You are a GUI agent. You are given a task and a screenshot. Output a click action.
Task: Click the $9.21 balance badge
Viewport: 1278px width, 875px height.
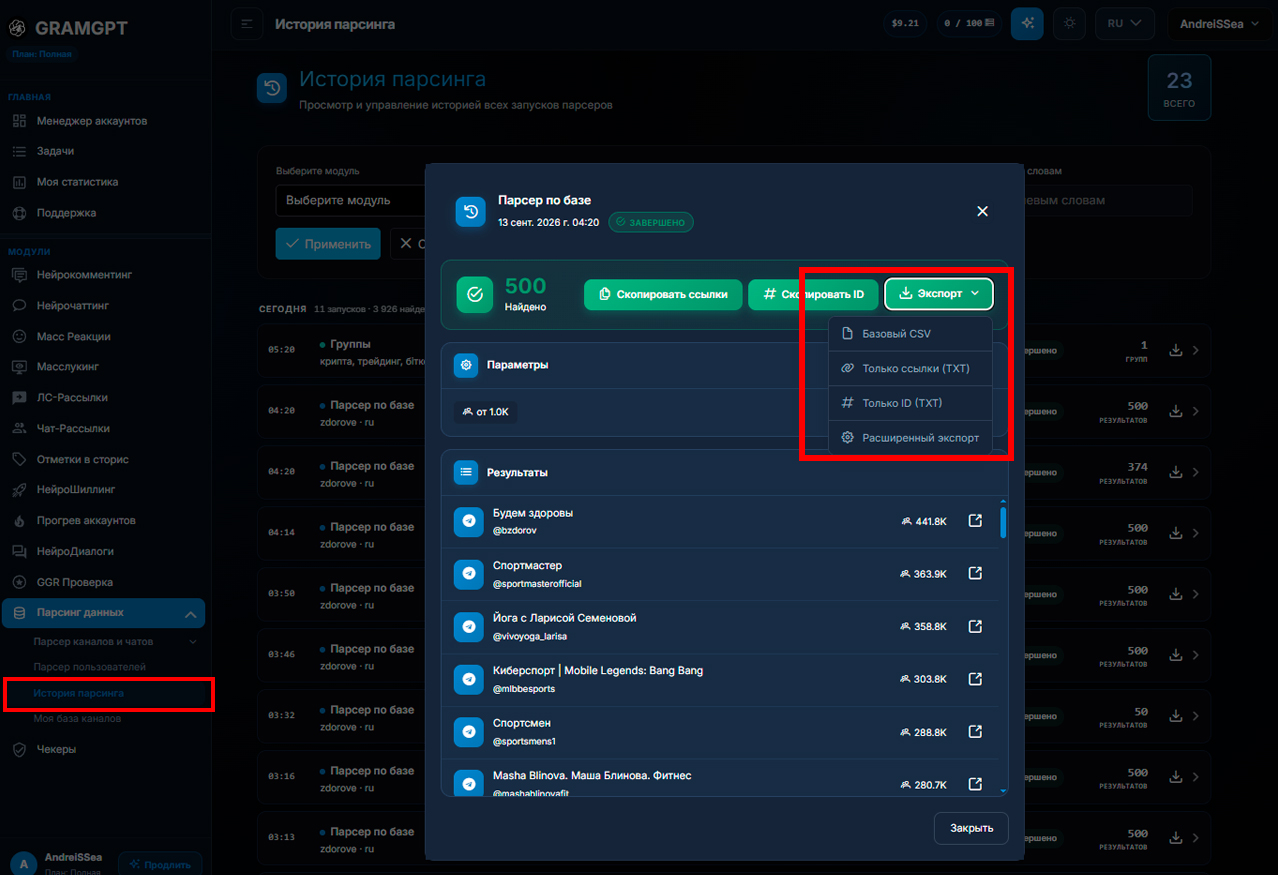pos(905,24)
